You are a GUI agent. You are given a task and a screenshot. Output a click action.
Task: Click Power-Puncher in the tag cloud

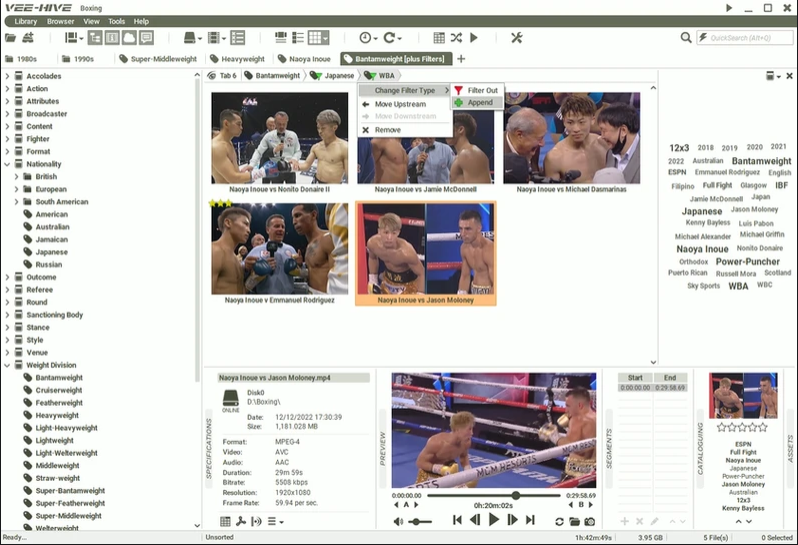tap(748, 262)
